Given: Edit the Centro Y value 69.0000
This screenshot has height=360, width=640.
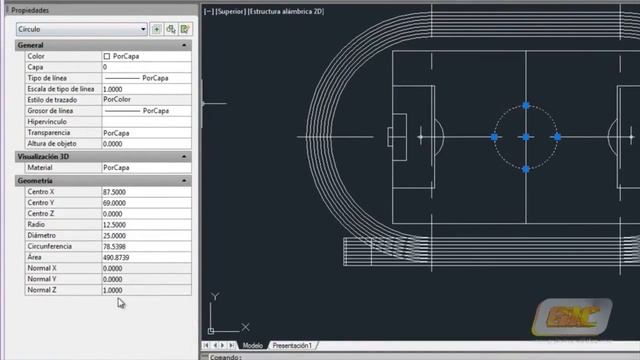Looking at the screenshot, I should click(x=146, y=203).
